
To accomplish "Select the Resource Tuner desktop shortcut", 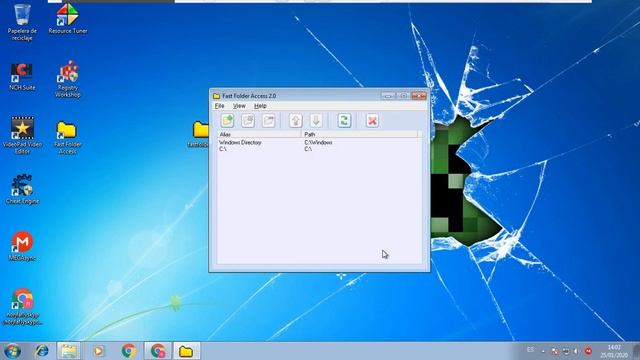I will click(68, 19).
